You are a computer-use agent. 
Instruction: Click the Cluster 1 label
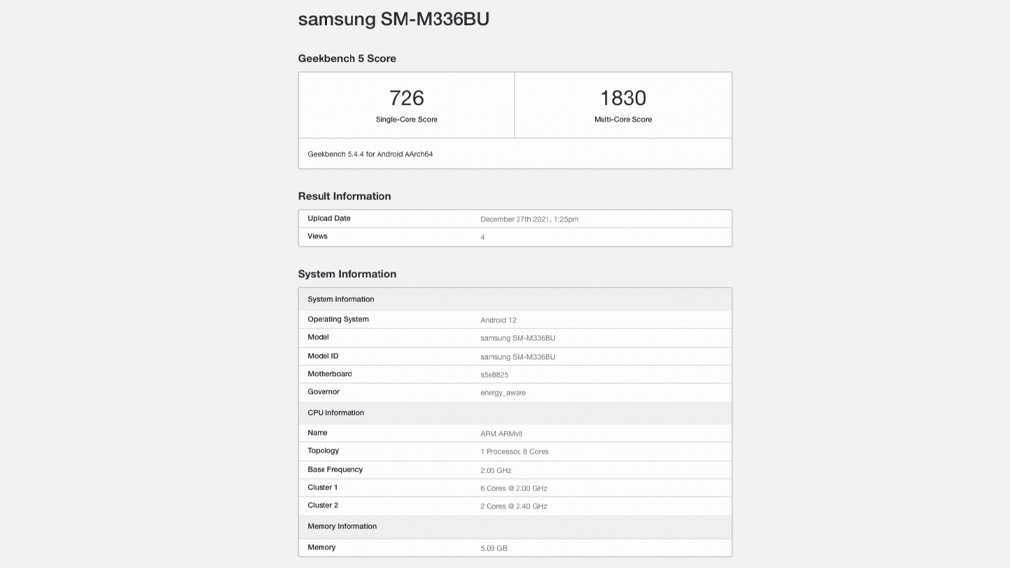322,488
